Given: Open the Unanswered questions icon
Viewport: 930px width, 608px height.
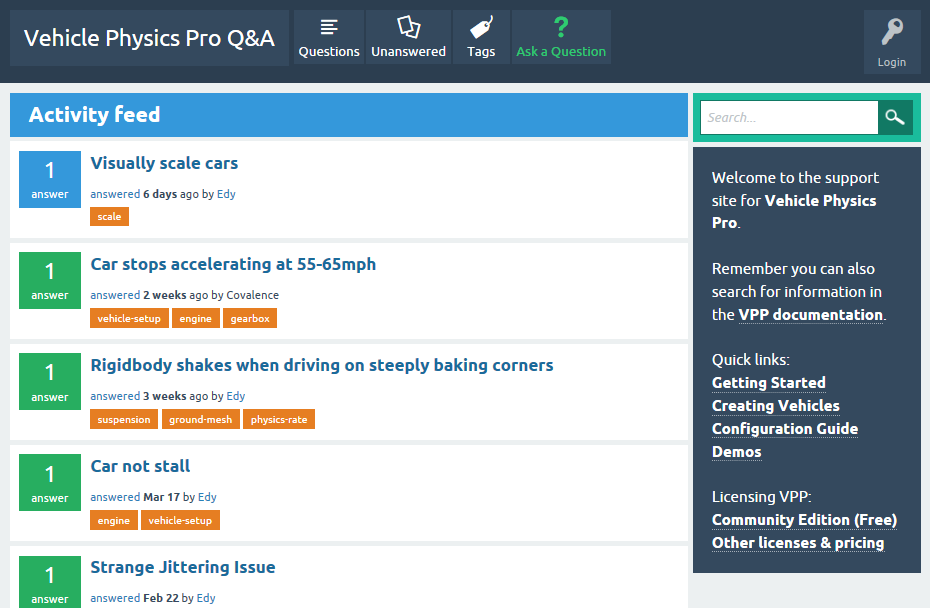Looking at the screenshot, I should coord(408,25).
